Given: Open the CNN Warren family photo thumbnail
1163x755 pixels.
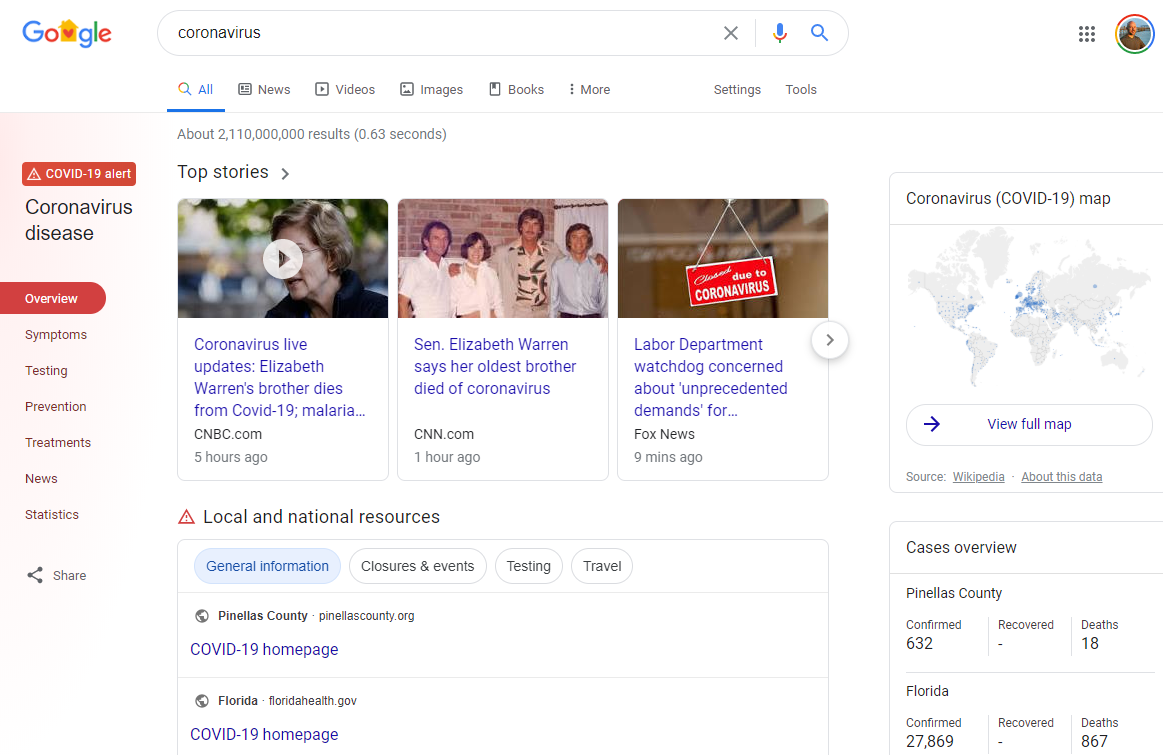Looking at the screenshot, I should (x=503, y=258).
